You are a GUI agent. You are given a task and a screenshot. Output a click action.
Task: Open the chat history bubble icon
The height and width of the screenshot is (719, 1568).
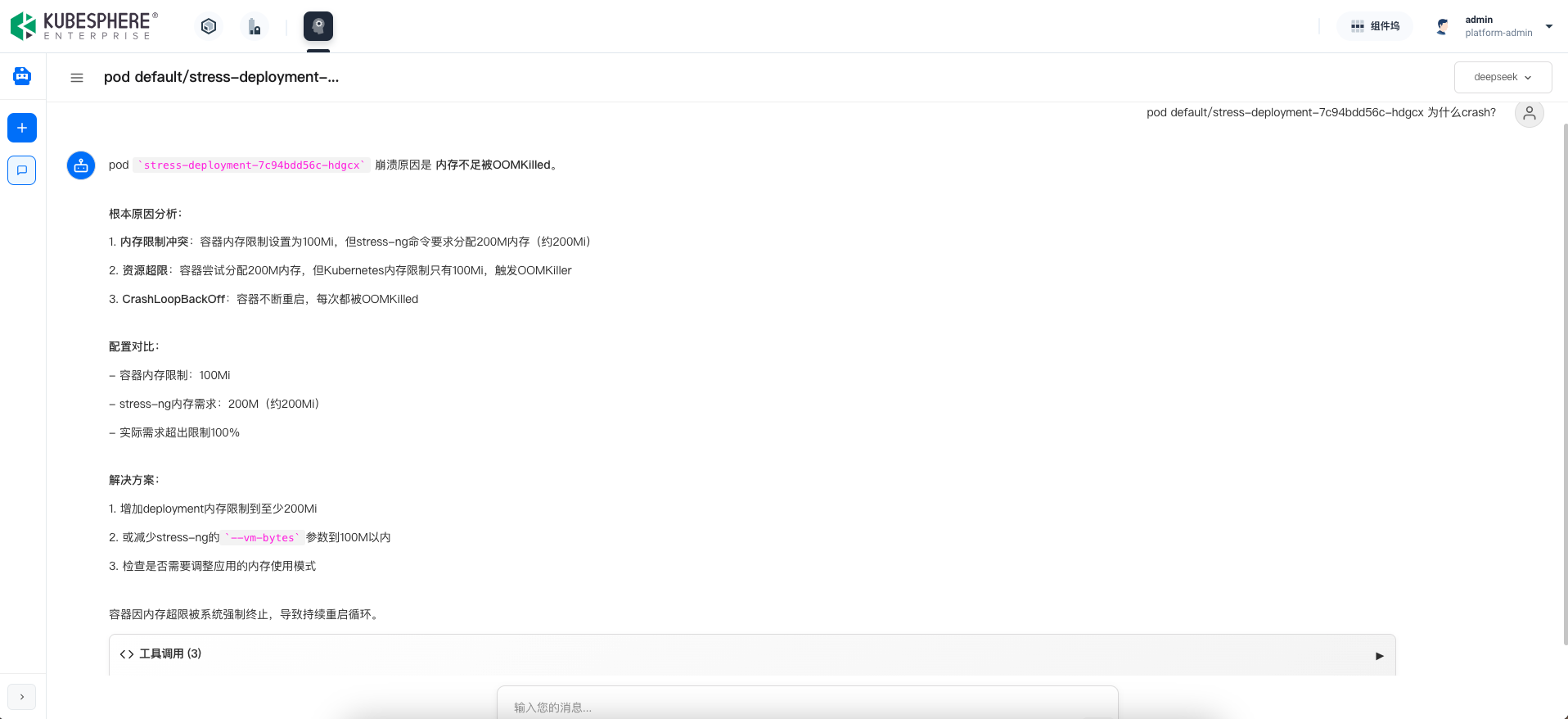[x=22, y=170]
